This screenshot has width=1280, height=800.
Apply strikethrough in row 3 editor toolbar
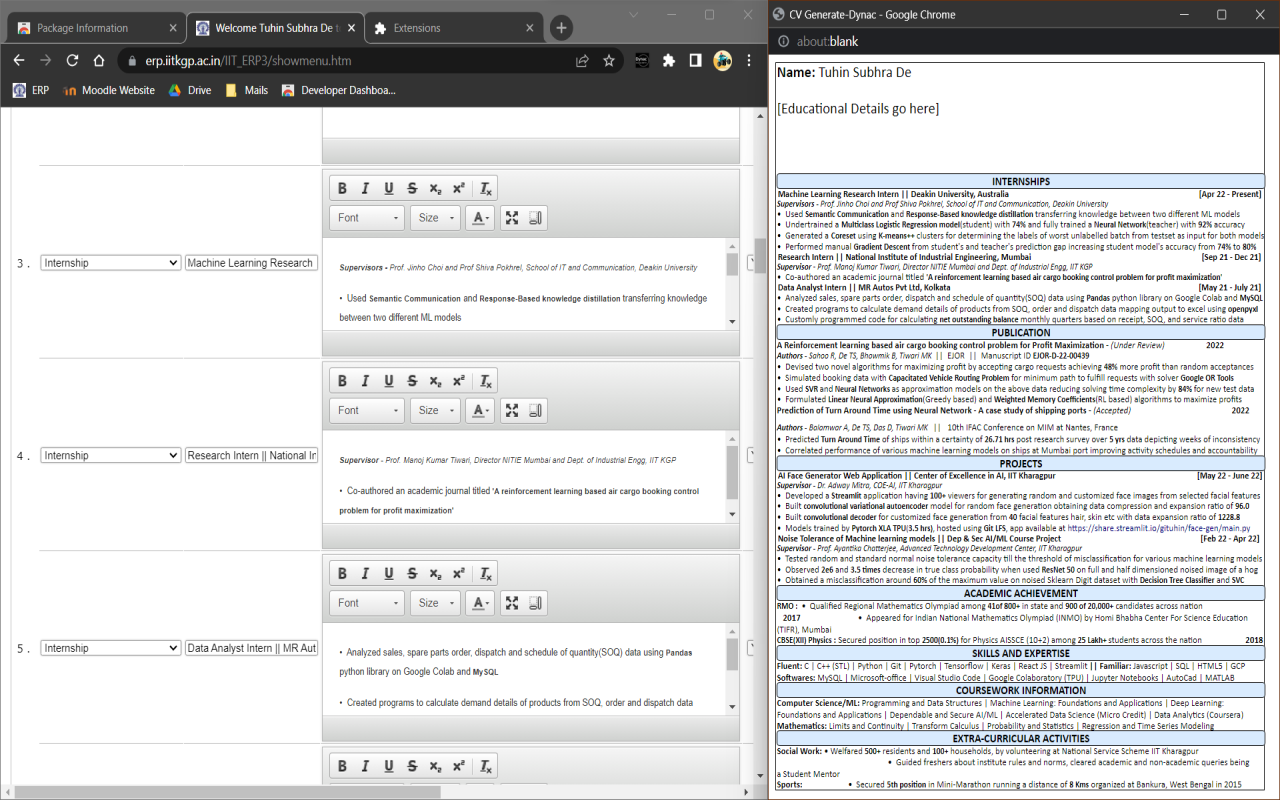[x=412, y=189]
